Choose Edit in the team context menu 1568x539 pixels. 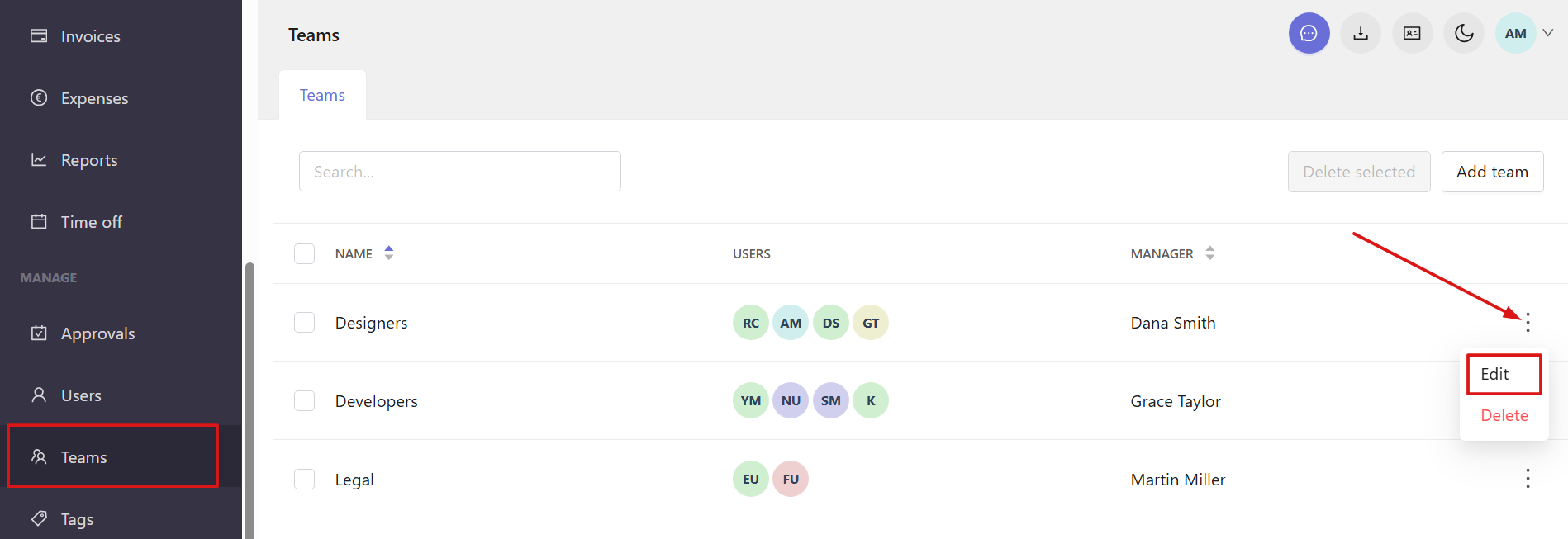1504,374
